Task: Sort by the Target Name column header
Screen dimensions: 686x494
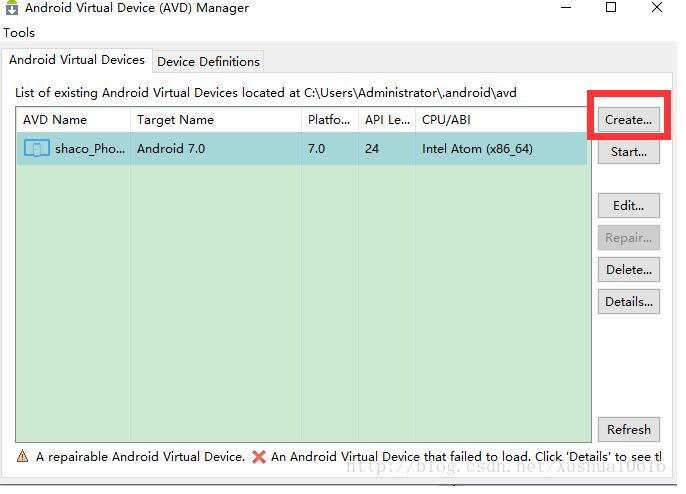Action: (216, 120)
